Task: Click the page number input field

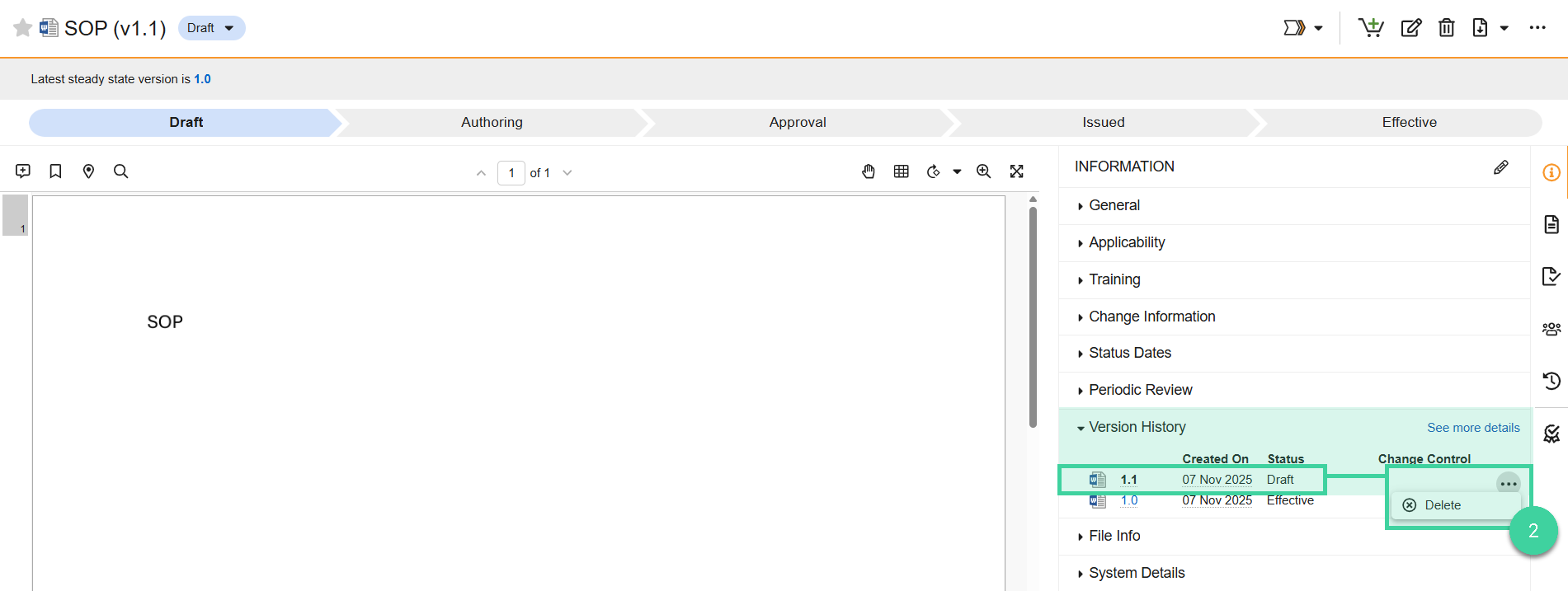Action: coord(511,173)
